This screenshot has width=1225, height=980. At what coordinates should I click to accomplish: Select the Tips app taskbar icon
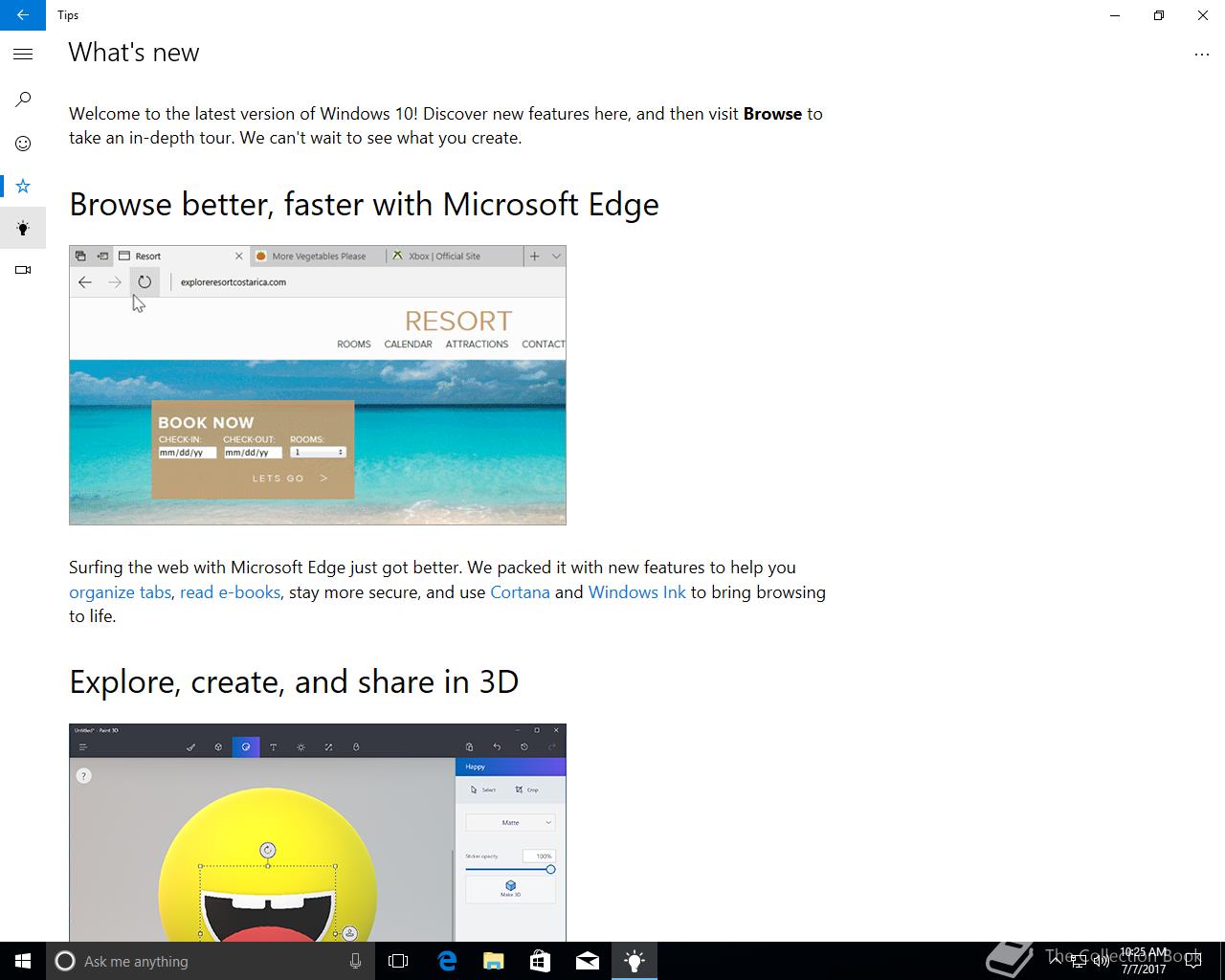635,961
